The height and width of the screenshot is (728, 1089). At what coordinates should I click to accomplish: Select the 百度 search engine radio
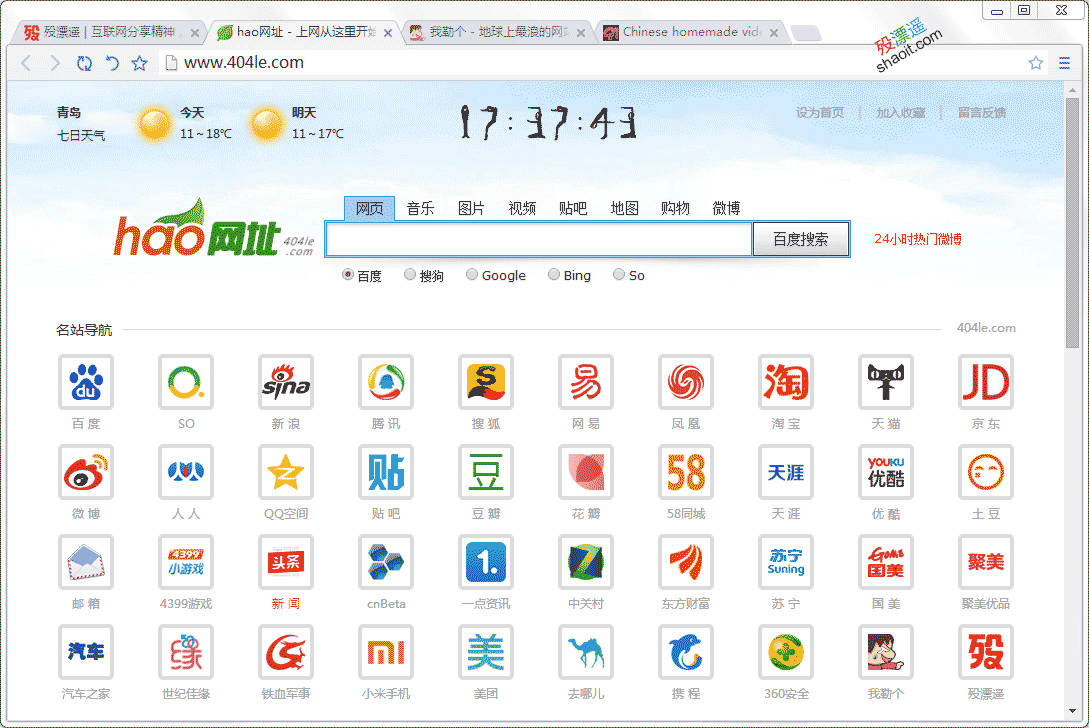coord(348,275)
